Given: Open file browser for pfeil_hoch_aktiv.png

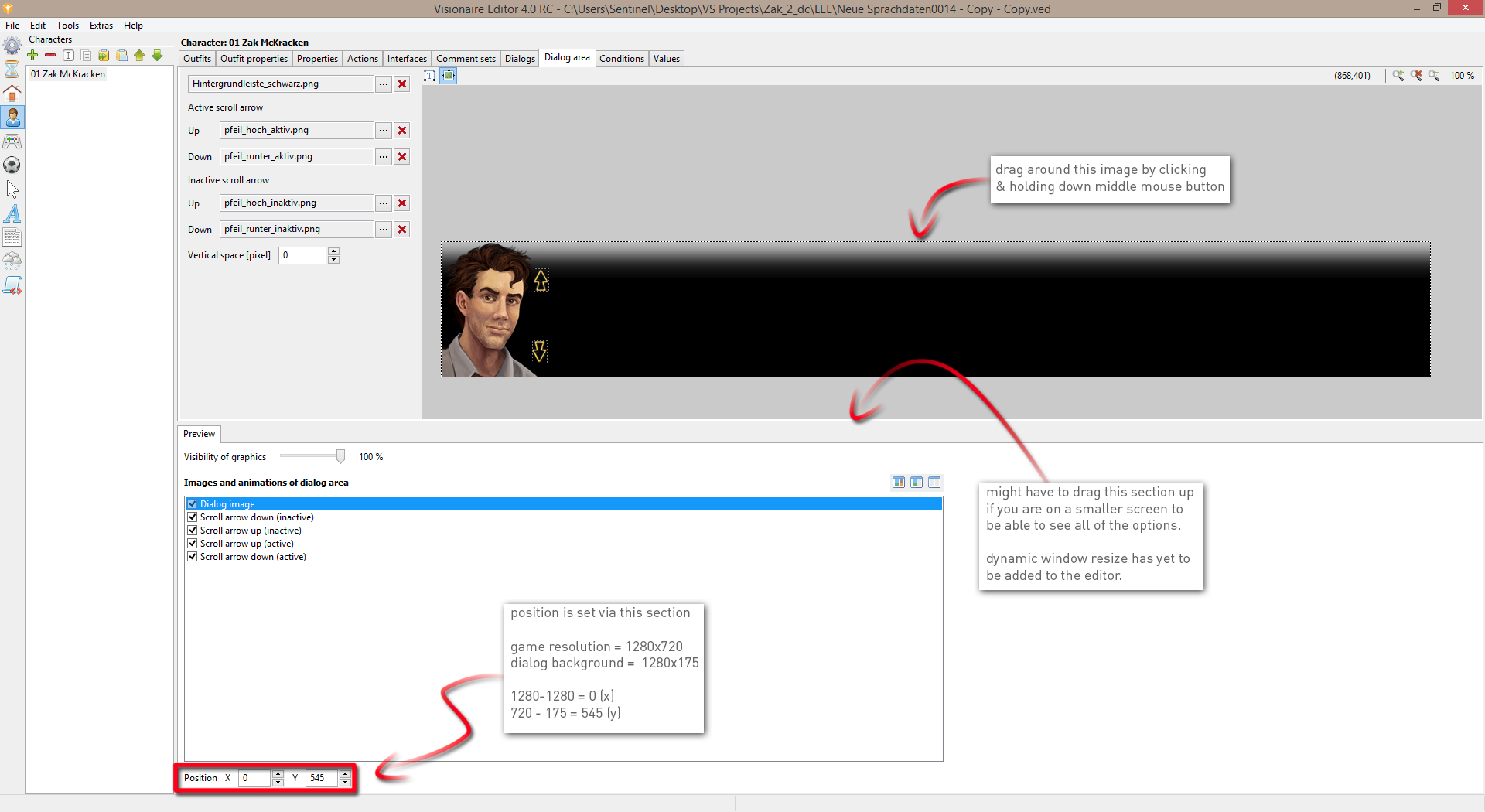Looking at the screenshot, I should pos(383,130).
